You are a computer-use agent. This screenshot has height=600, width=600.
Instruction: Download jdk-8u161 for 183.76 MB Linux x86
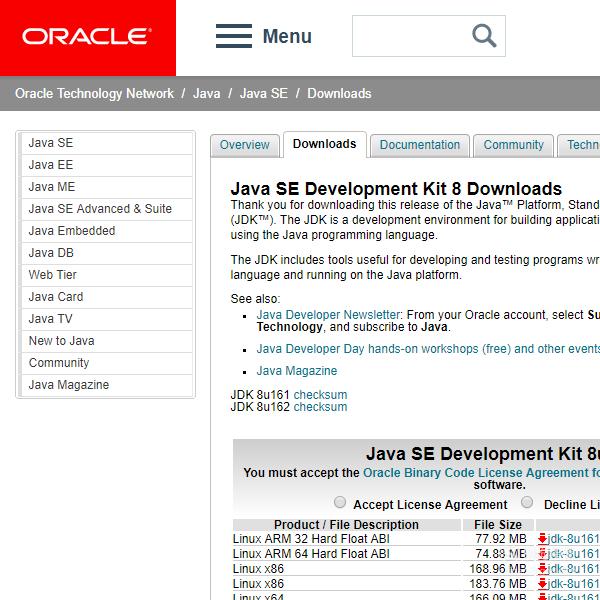pos(574,584)
